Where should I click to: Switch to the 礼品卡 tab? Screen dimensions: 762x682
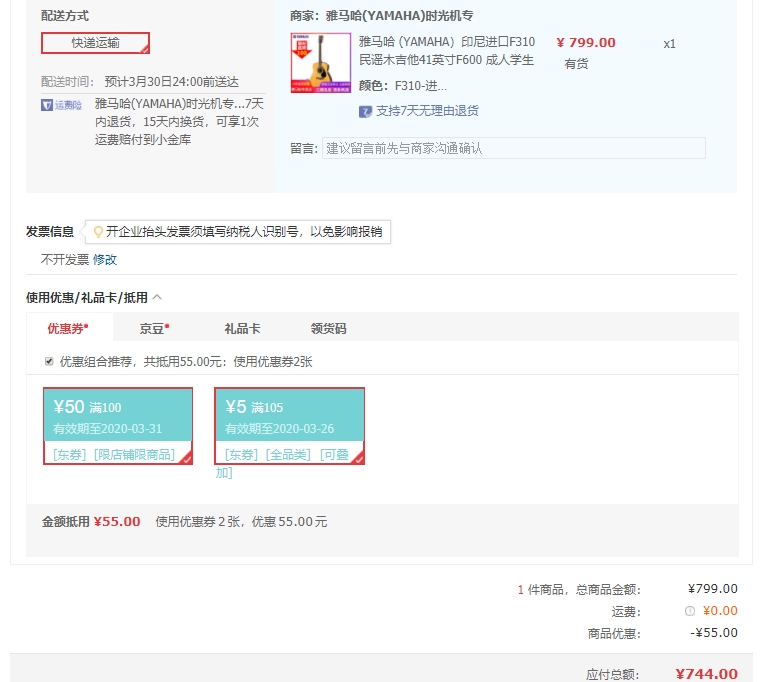(x=242, y=329)
